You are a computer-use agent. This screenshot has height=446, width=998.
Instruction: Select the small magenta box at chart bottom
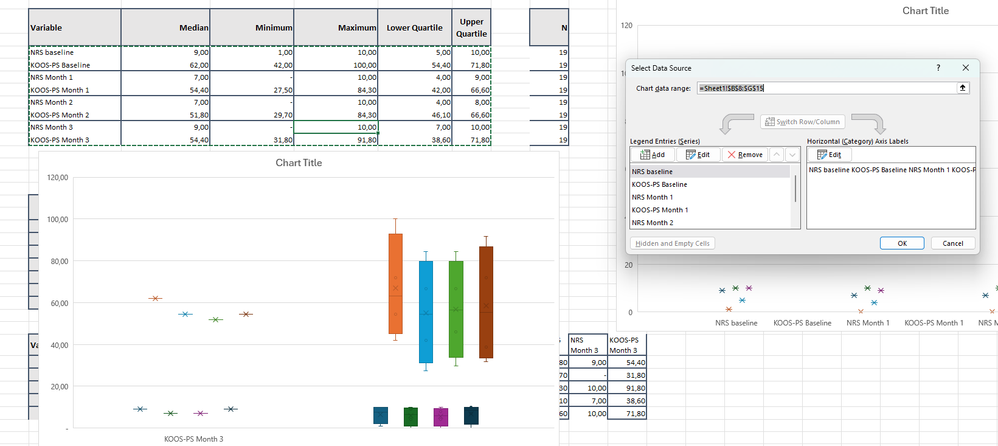pyautogui.click(x=441, y=417)
